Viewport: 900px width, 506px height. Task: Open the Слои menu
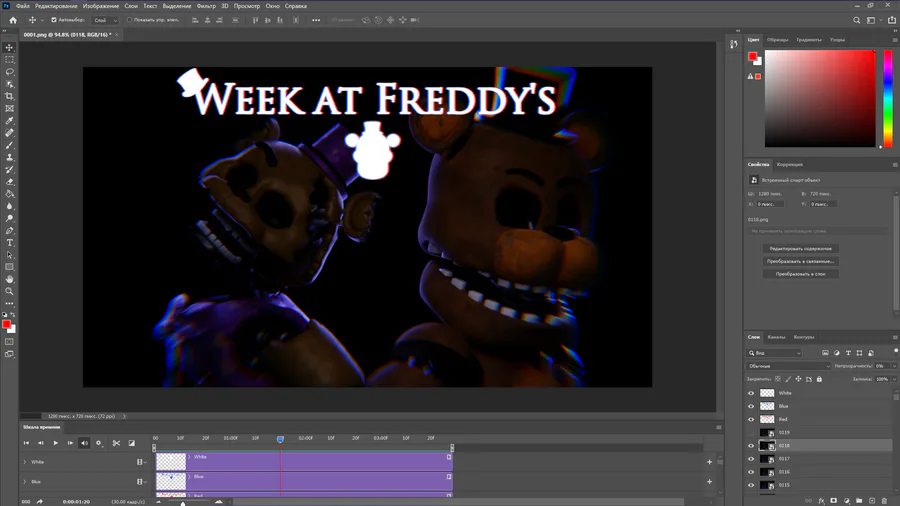[131, 6]
